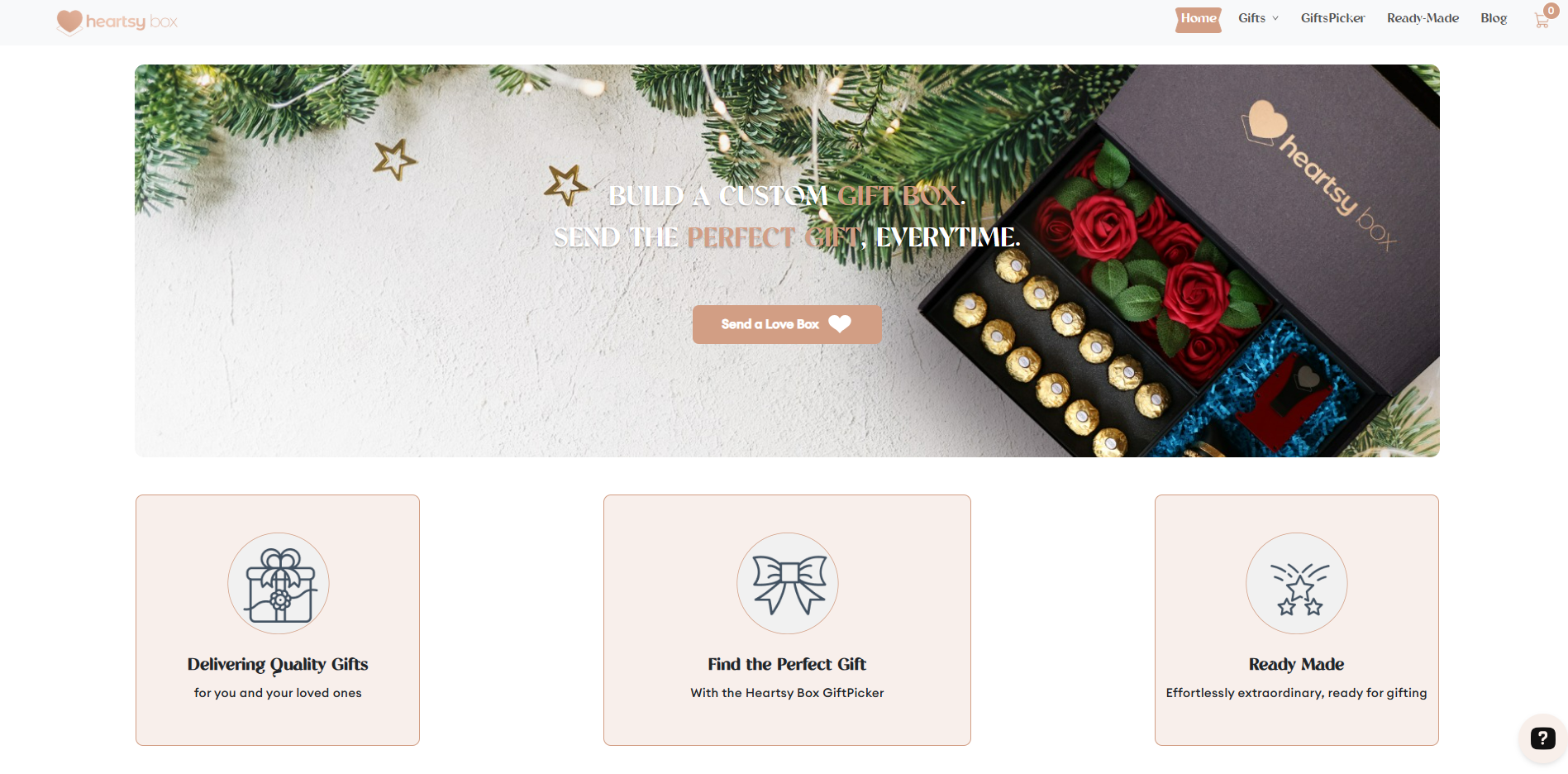
Task: Open the GiftsPicker page
Action: coord(1332,18)
